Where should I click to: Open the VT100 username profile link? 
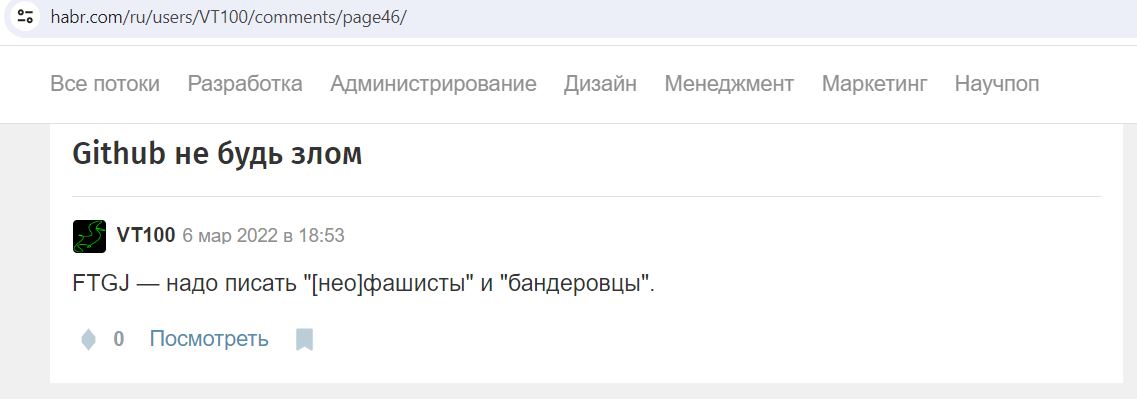pyautogui.click(x=146, y=236)
